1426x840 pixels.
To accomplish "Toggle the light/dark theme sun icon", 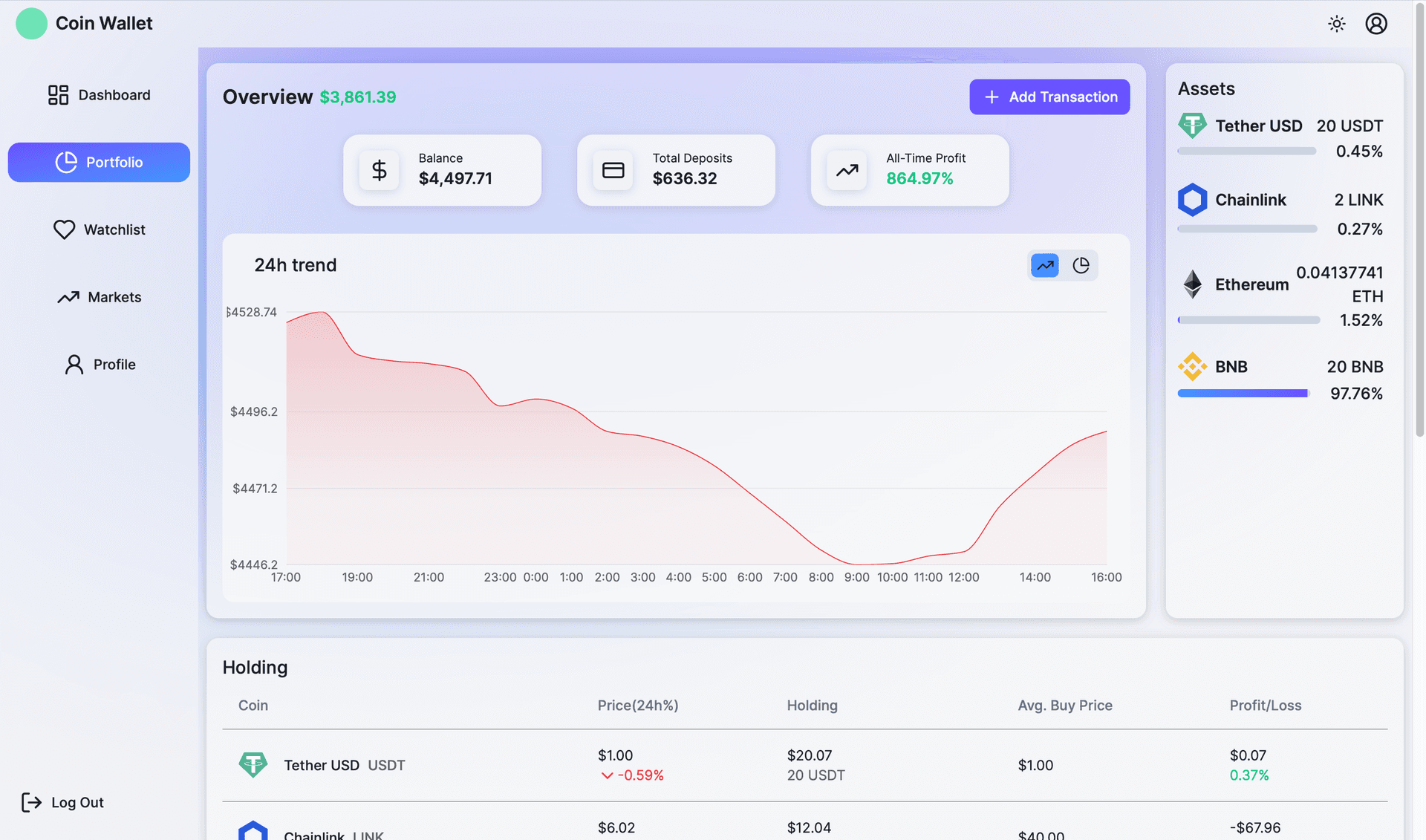I will click(1336, 24).
